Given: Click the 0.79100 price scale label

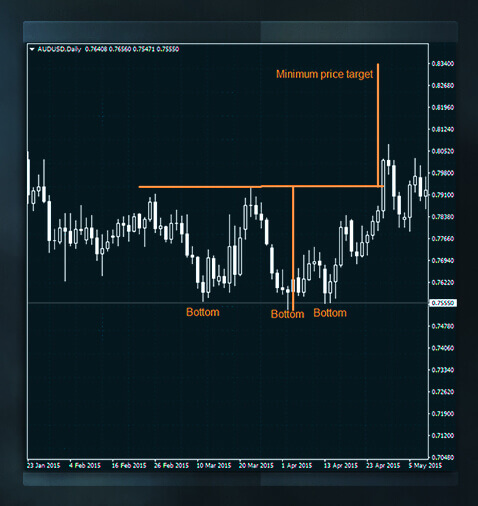Looking at the screenshot, I should tap(443, 195).
